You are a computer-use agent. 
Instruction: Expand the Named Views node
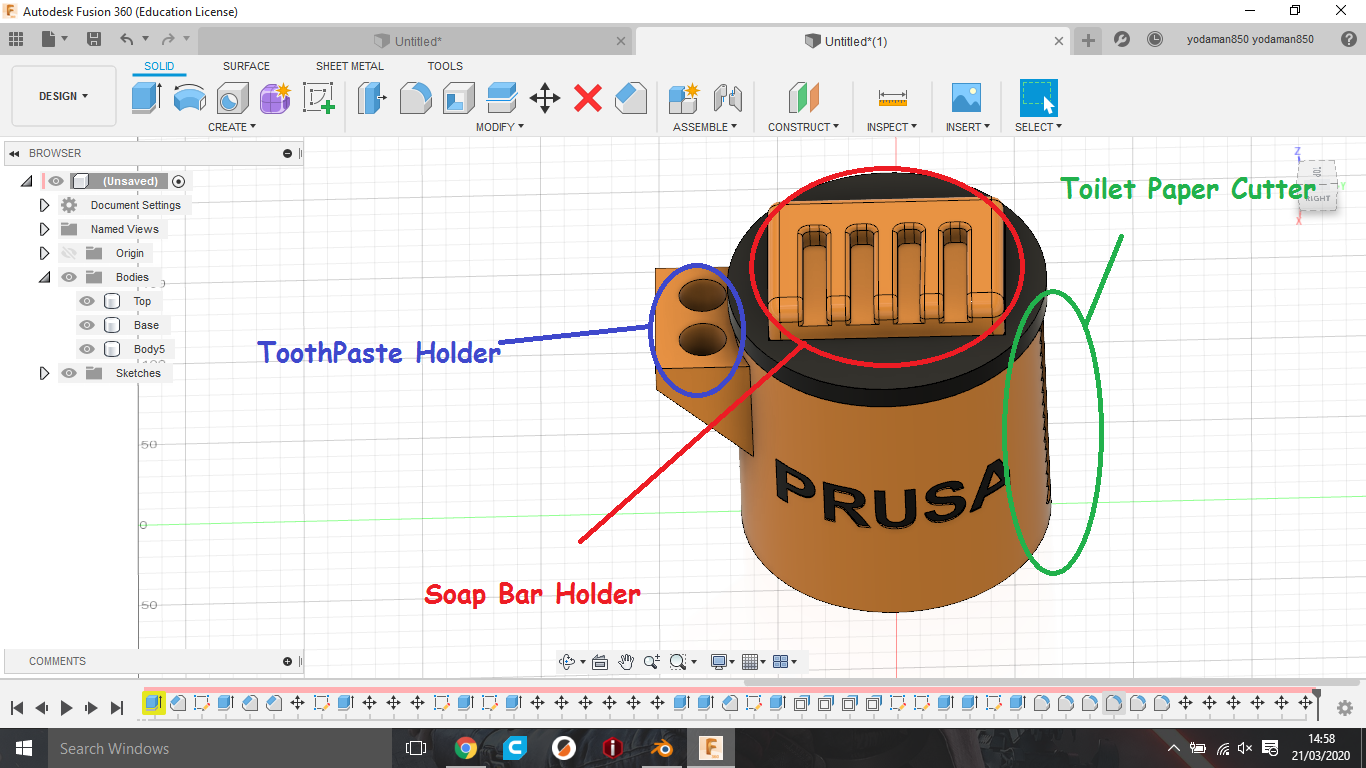click(44, 229)
